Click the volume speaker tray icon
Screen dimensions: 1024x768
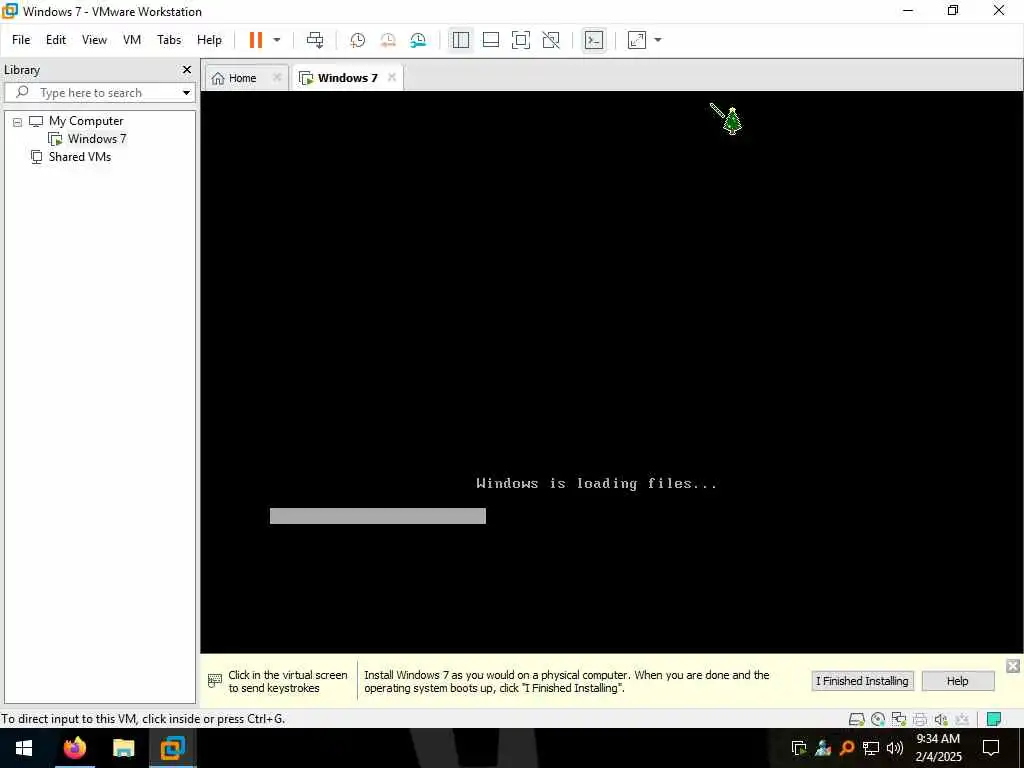pos(894,748)
